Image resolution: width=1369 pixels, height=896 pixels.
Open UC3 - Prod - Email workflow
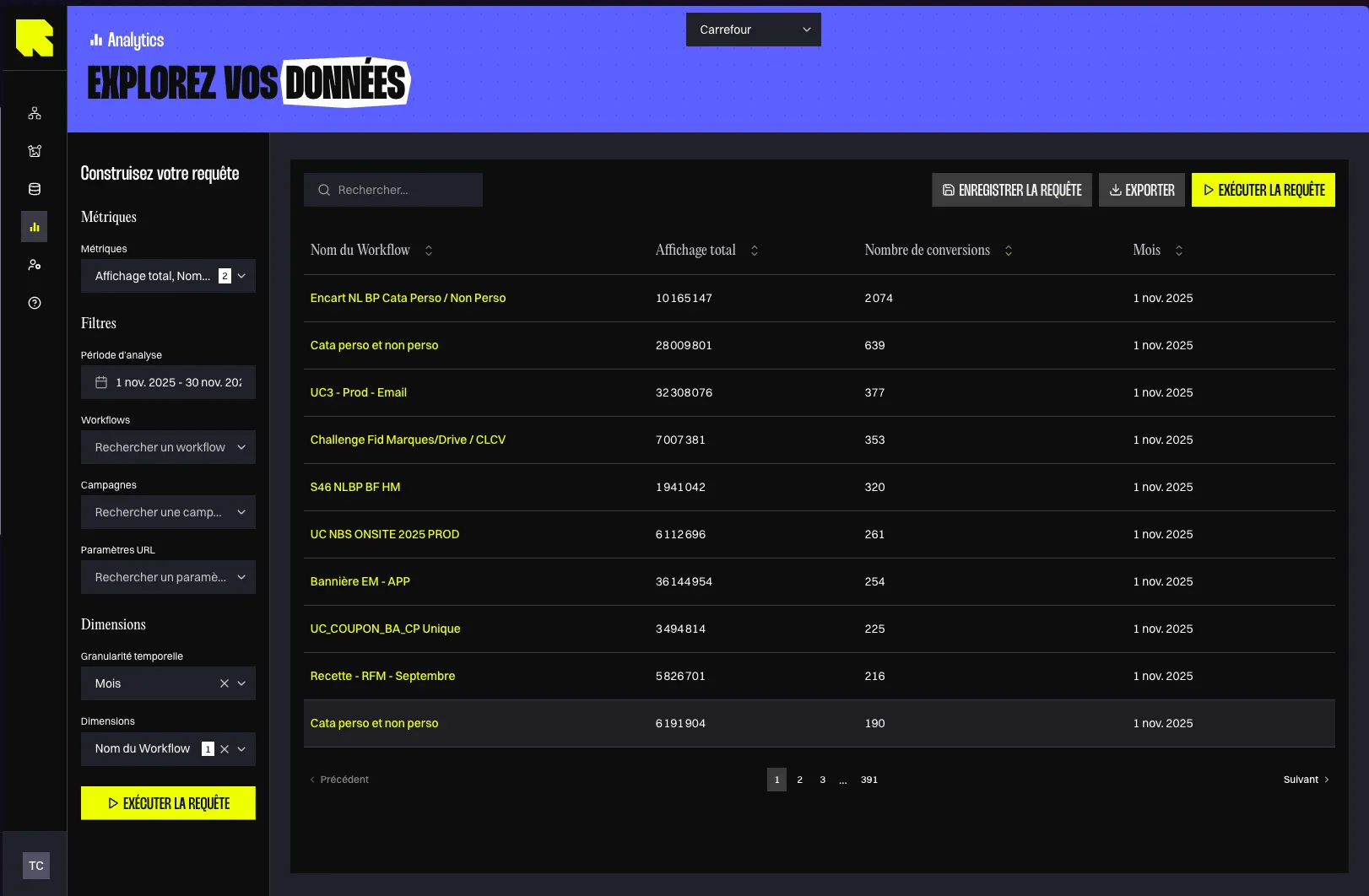pos(358,392)
